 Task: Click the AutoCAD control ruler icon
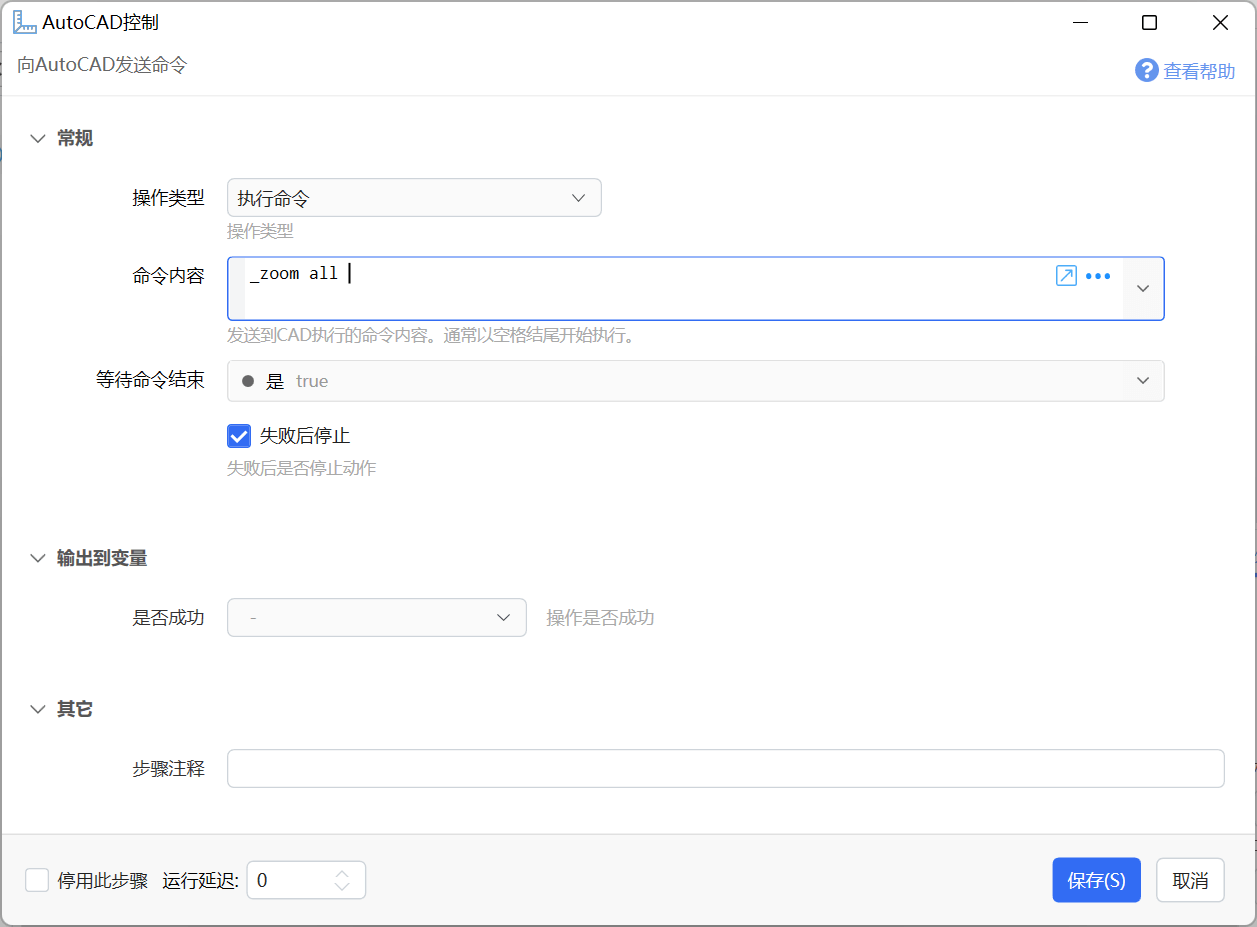24,22
